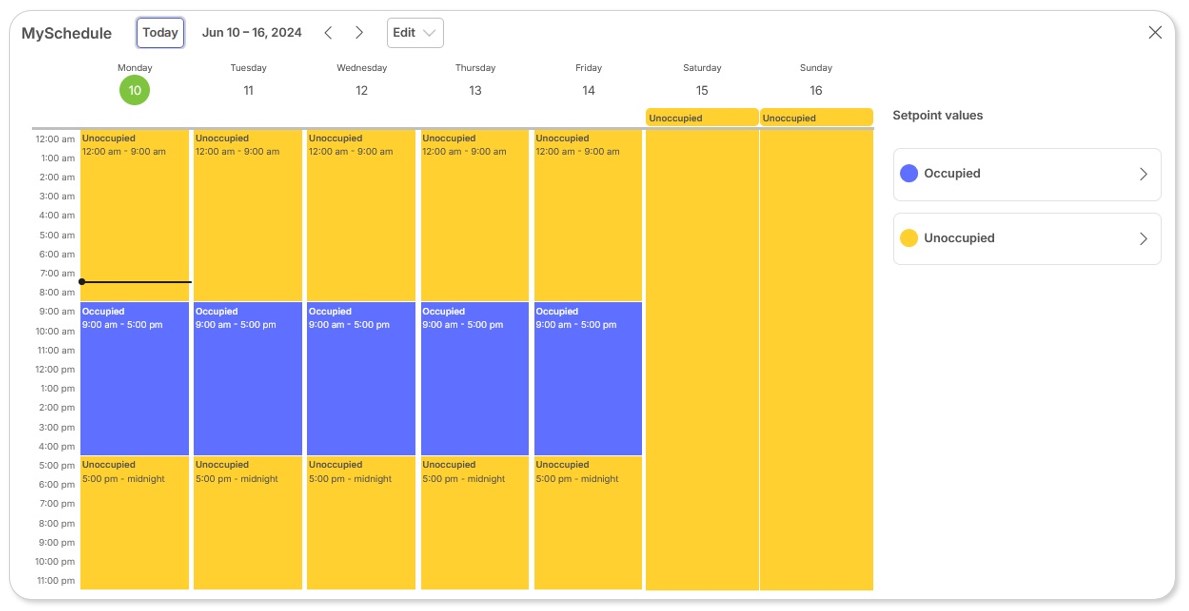Open Tuesday's Unoccupied 12:00 am block
1189x611 pixels.
[x=248, y=216]
